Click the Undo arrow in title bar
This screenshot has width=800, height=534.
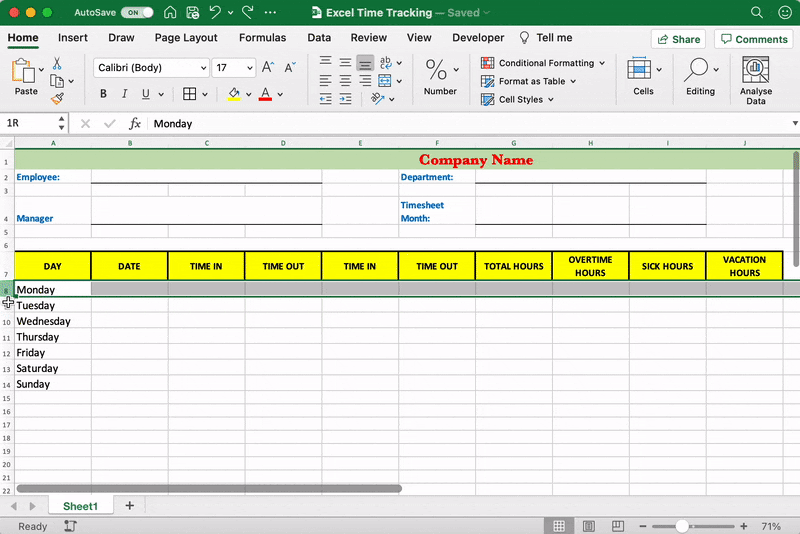coord(215,13)
